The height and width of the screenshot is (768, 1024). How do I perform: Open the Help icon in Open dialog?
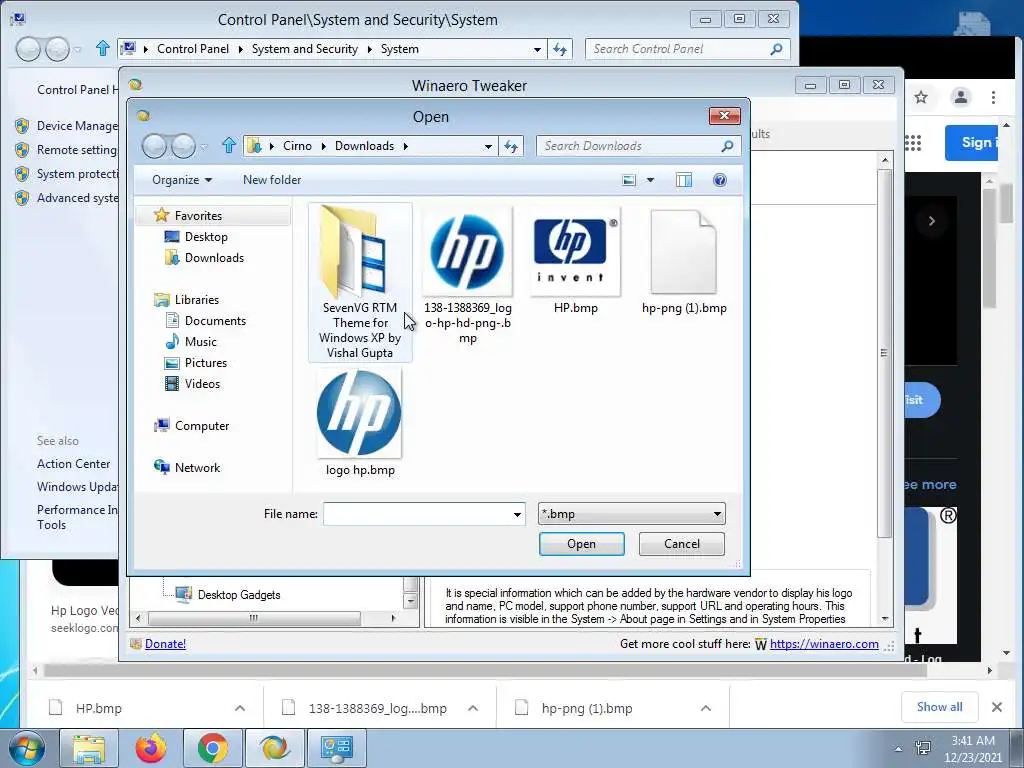pos(720,180)
